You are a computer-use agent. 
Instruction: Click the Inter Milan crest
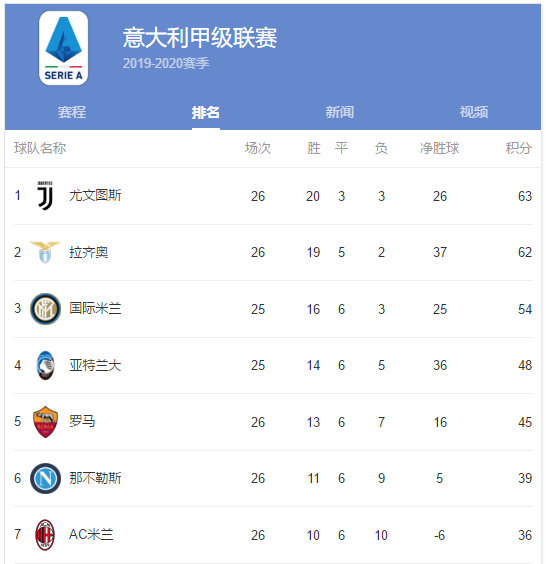coord(45,309)
